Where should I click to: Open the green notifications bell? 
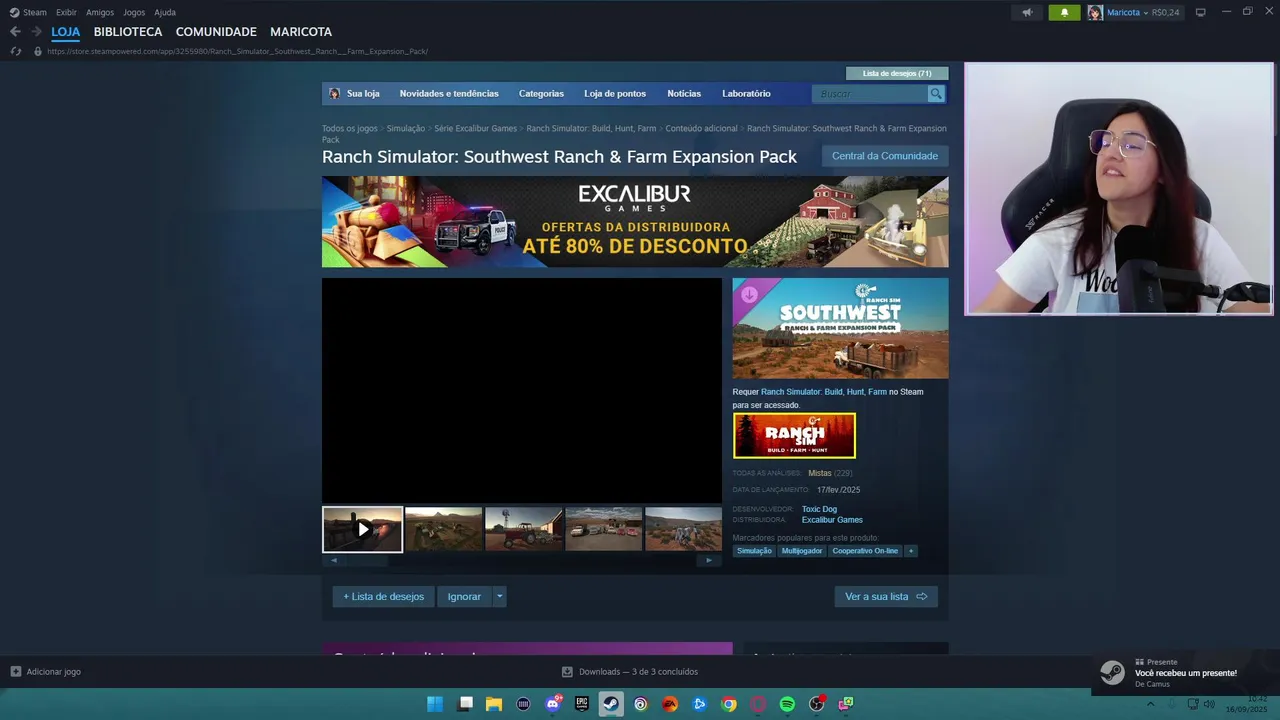(x=1064, y=12)
